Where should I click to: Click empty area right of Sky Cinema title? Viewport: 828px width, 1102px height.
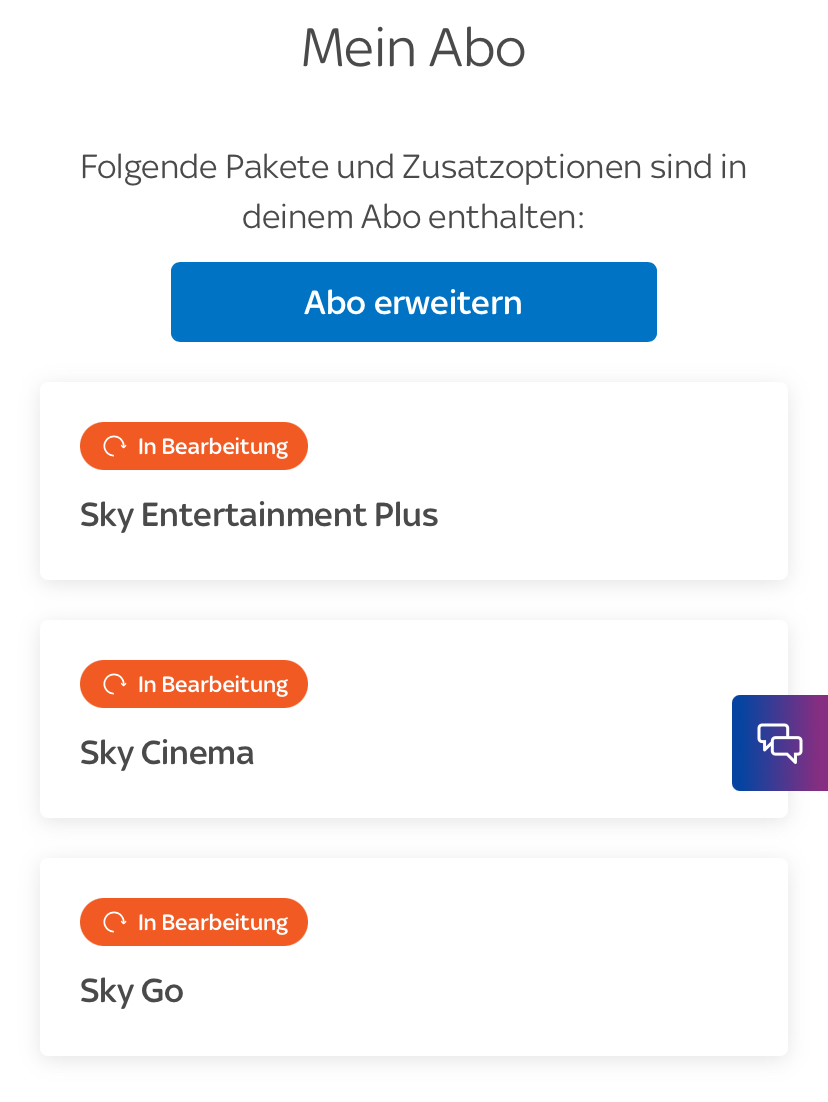[x=500, y=753]
